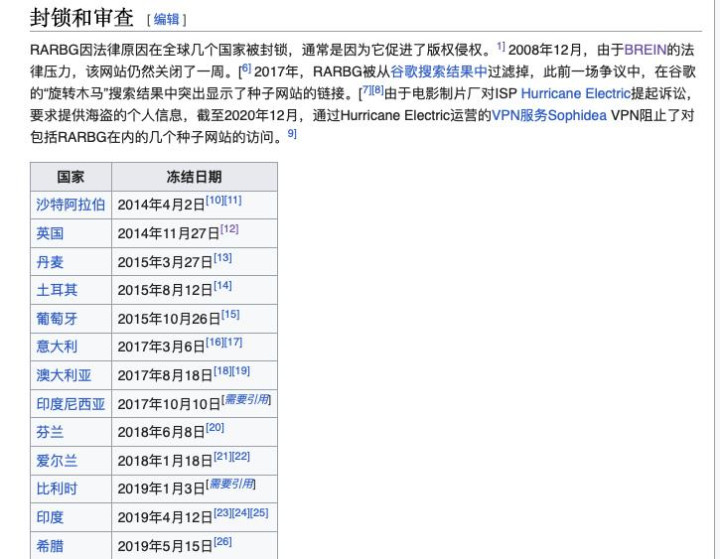Select the date 2017年8月18日
Screen dimensions: 720x559
165,375
